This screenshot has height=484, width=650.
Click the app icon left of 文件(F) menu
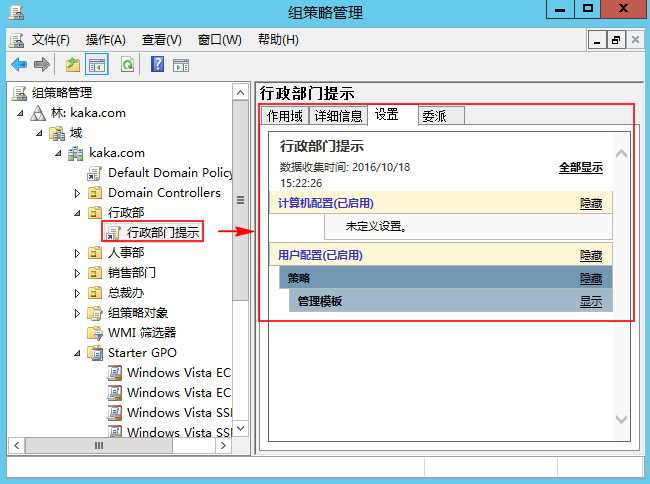(17, 40)
